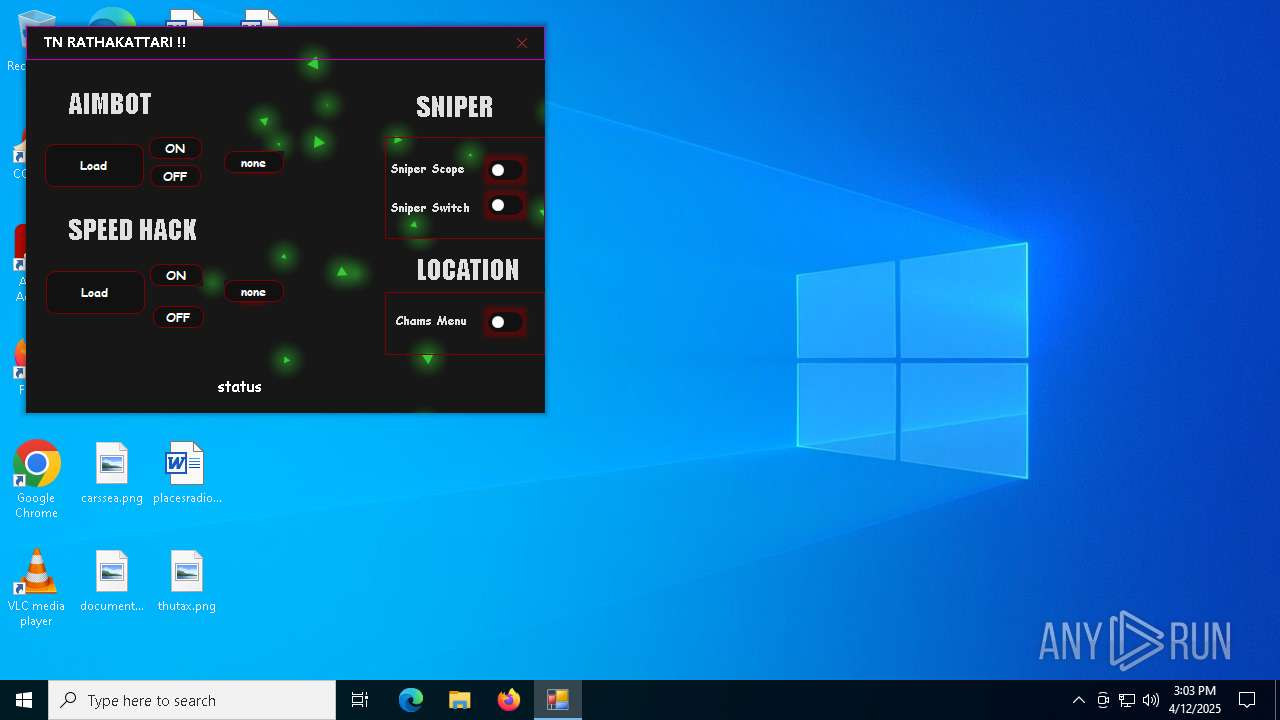Enable the Sniper Scope toggle
This screenshot has height=720, width=1280.
pos(505,170)
